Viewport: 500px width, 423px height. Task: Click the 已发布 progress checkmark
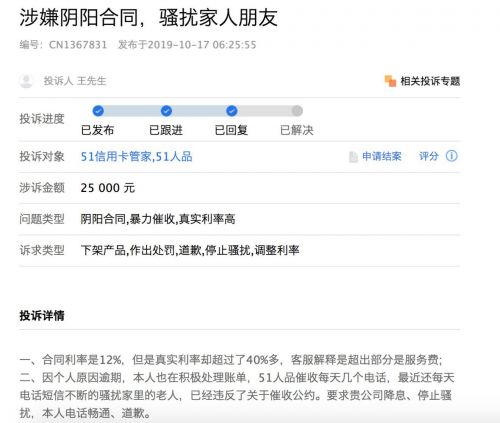click(x=98, y=111)
